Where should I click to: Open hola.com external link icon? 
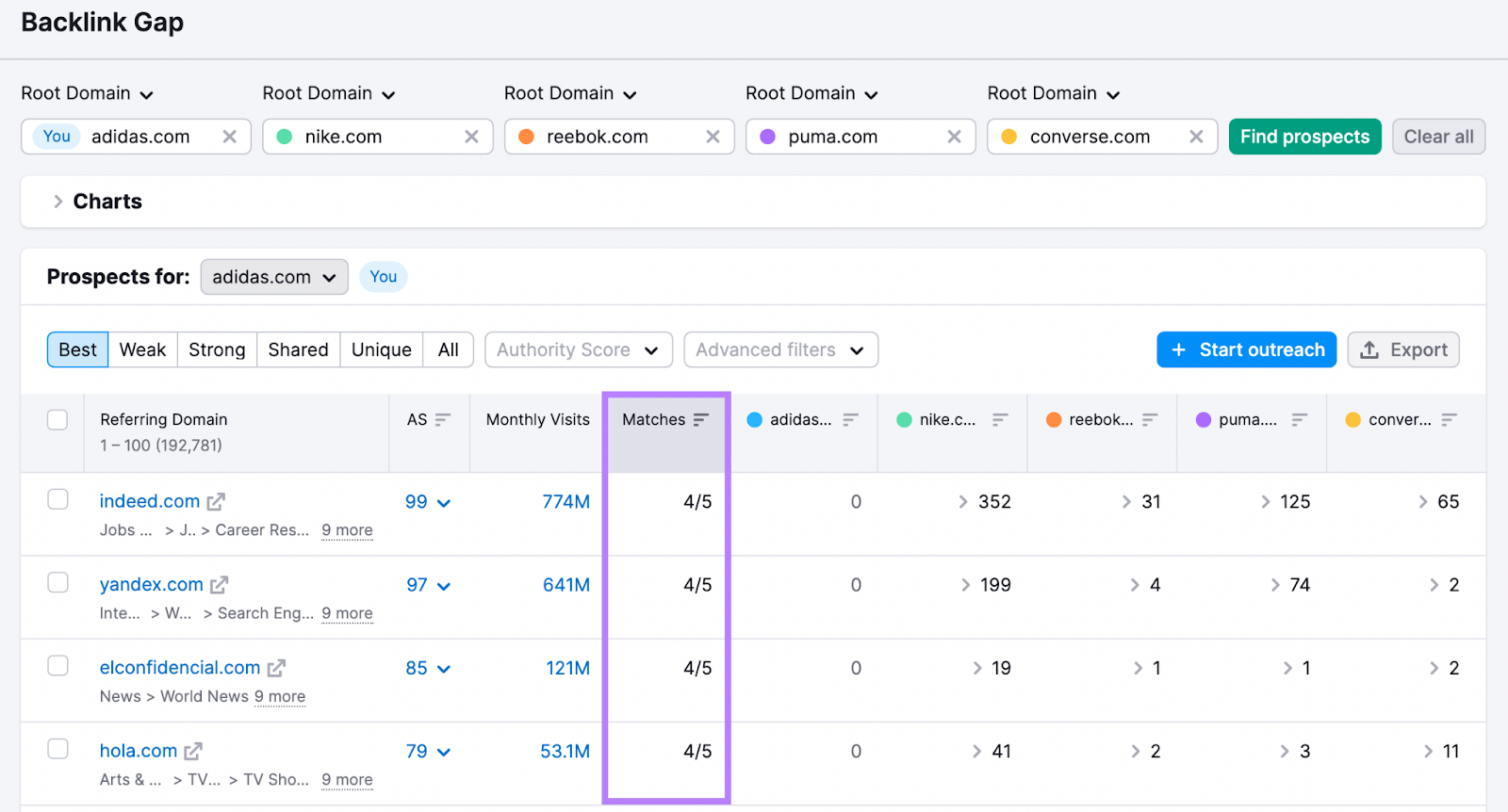[x=193, y=751]
